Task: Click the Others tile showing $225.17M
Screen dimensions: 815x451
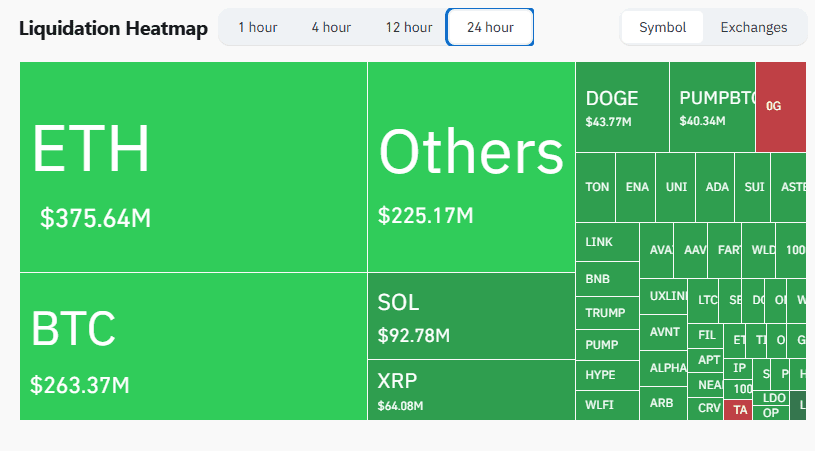Action: 471,167
